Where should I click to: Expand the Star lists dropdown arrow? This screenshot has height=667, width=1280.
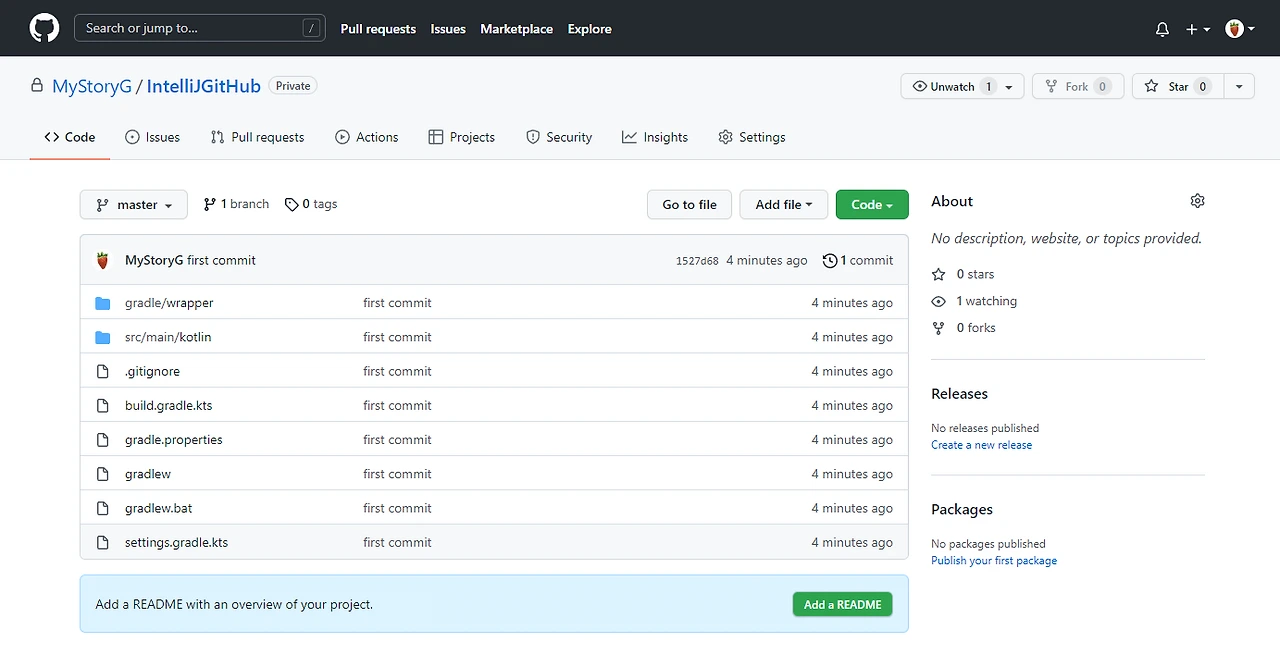coord(1239,87)
